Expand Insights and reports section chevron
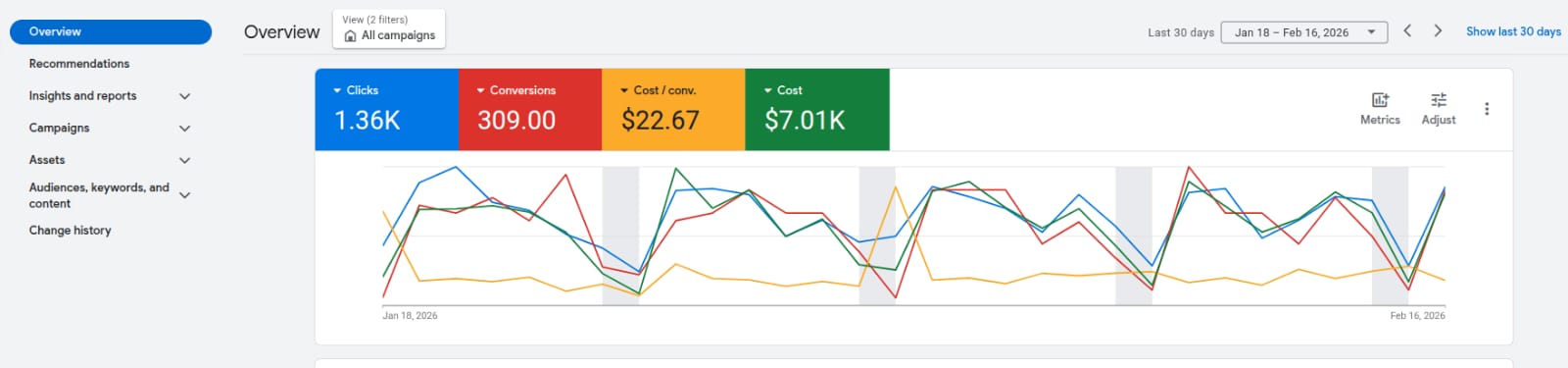This screenshot has height=368, width=1568. [x=184, y=96]
